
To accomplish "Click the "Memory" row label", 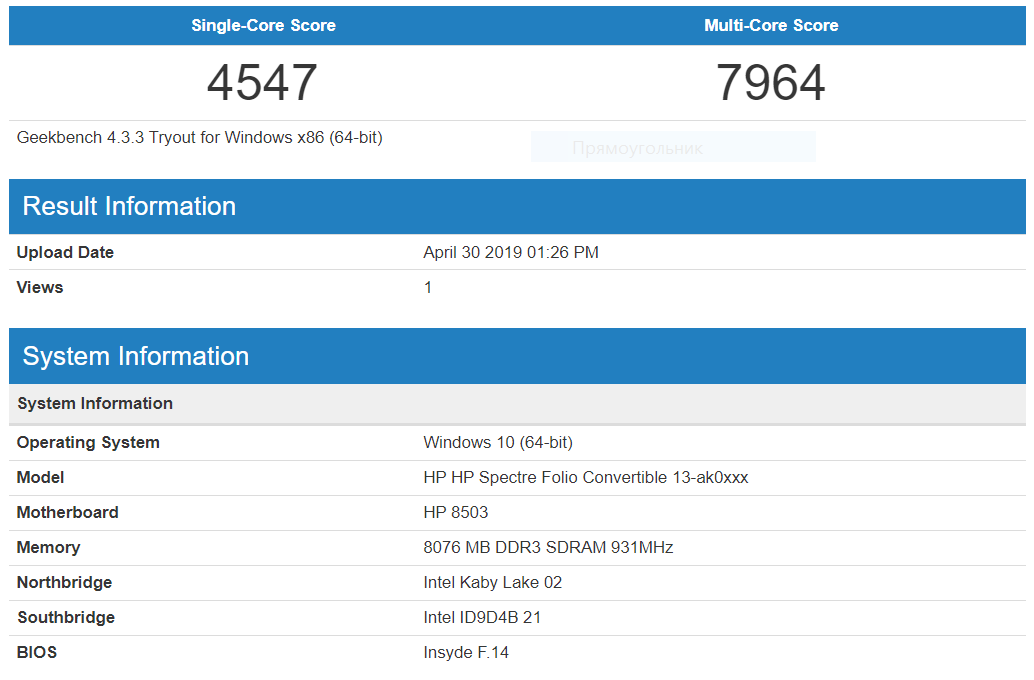I will click(48, 547).
